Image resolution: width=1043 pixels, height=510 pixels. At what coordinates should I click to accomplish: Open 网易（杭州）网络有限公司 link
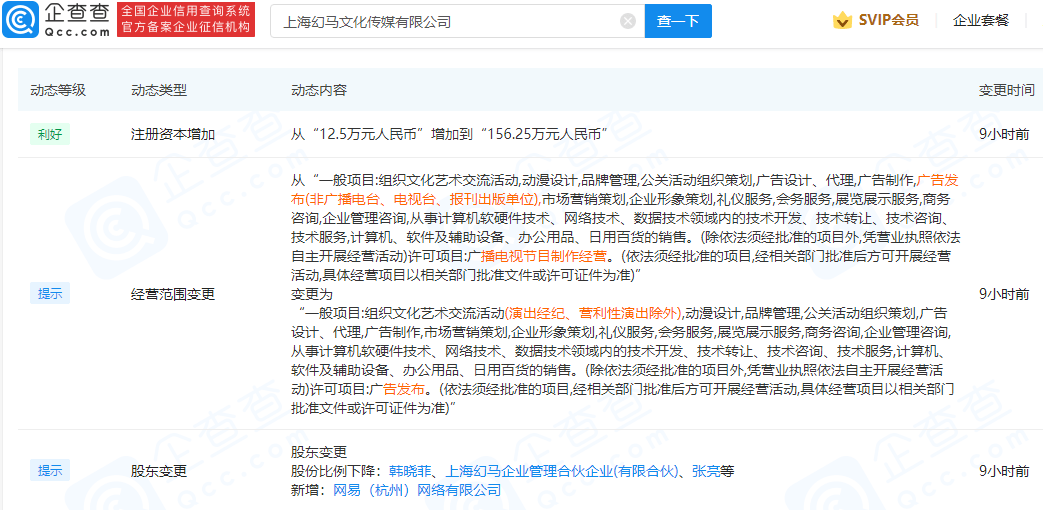pyautogui.click(x=416, y=491)
